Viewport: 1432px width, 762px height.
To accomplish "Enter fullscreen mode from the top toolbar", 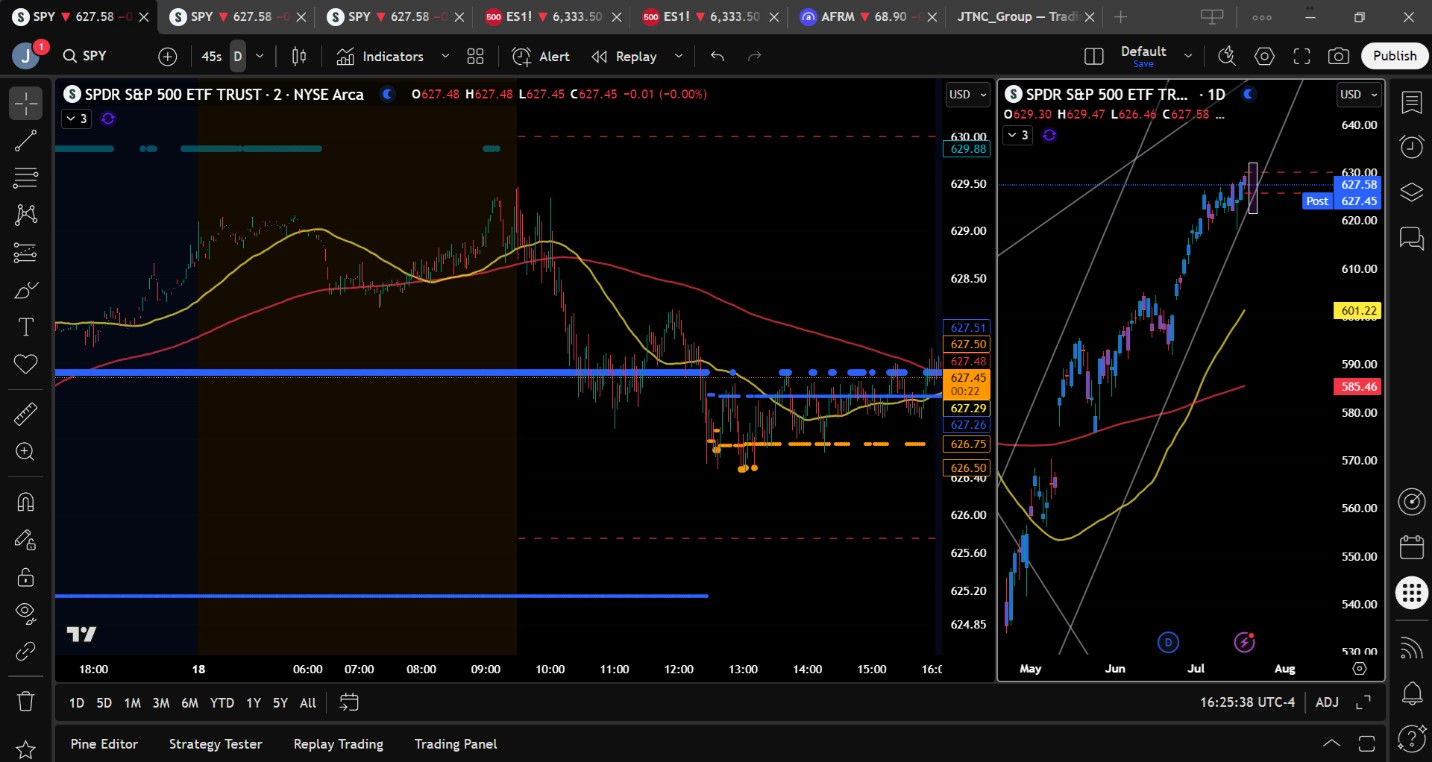I will (x=1302, y=56).
